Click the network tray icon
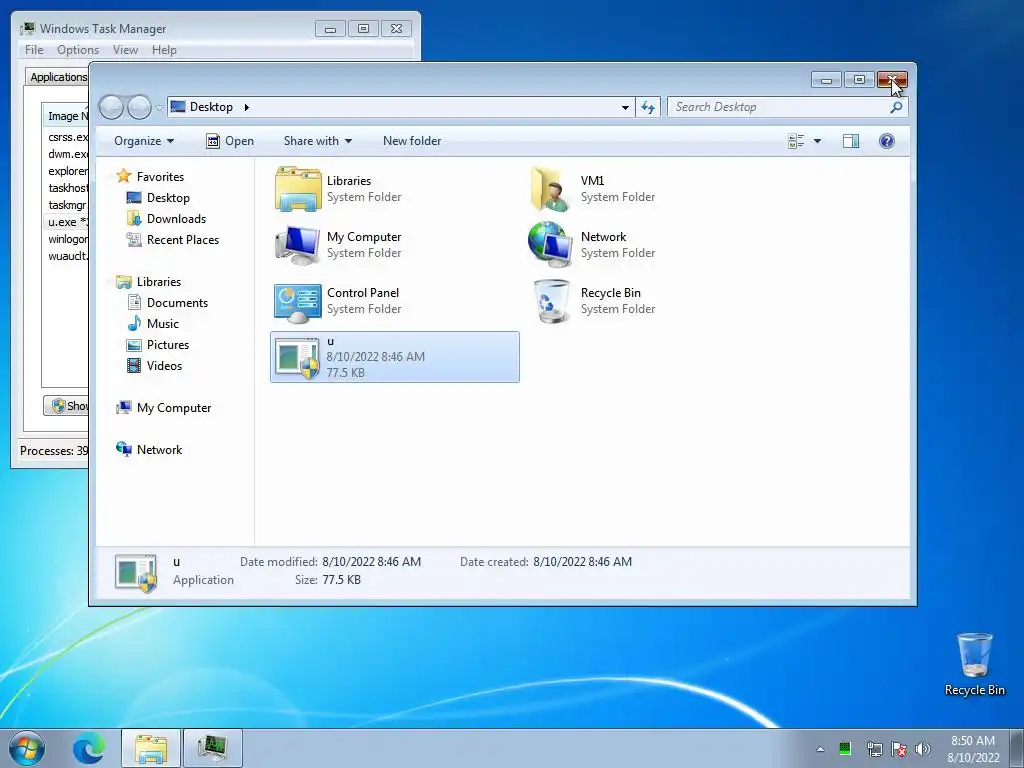This screenshot has height=768, width=1024. [874, 749]
